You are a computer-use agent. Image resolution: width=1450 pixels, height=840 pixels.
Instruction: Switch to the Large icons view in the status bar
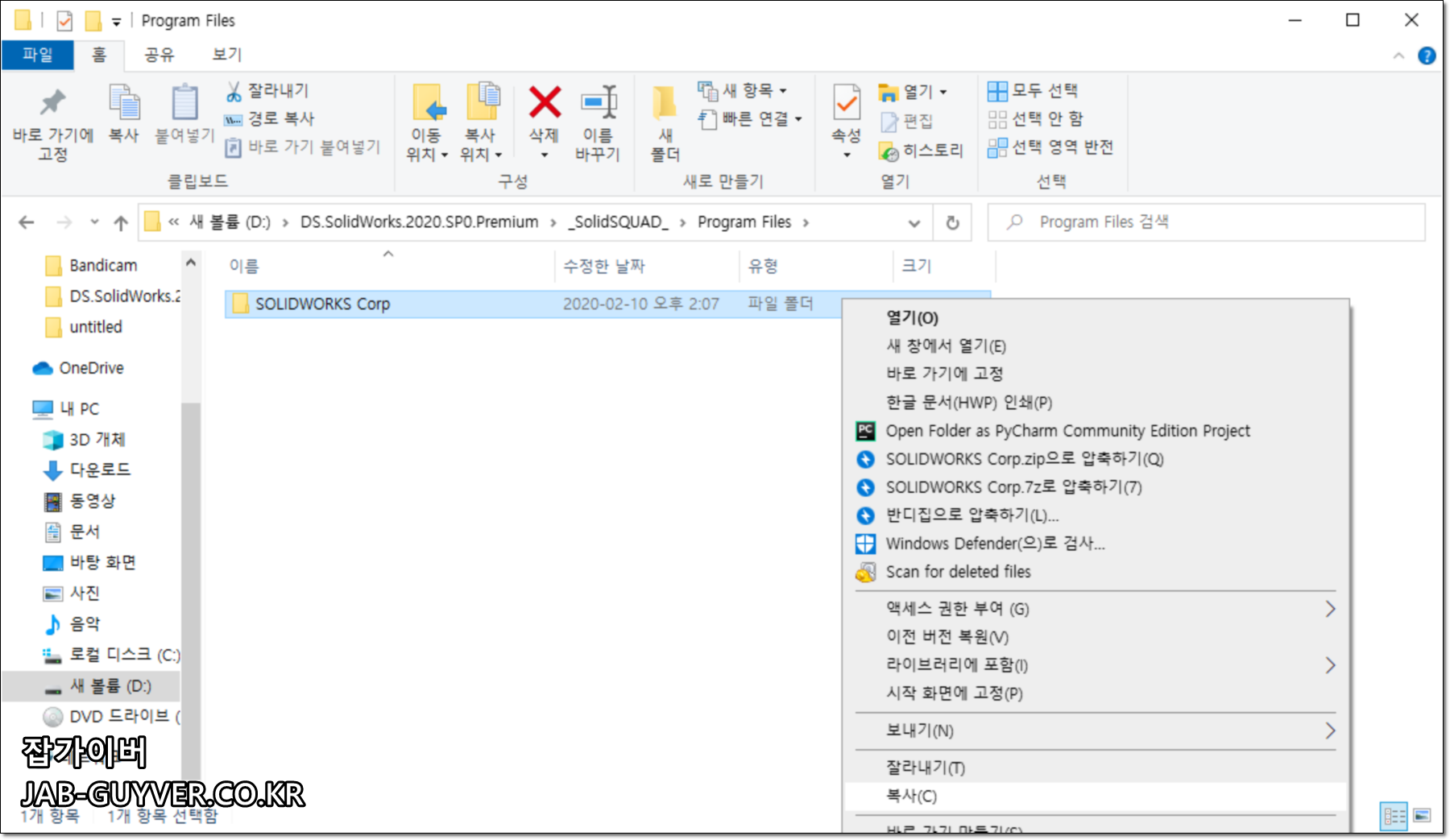click(1423, 816)
